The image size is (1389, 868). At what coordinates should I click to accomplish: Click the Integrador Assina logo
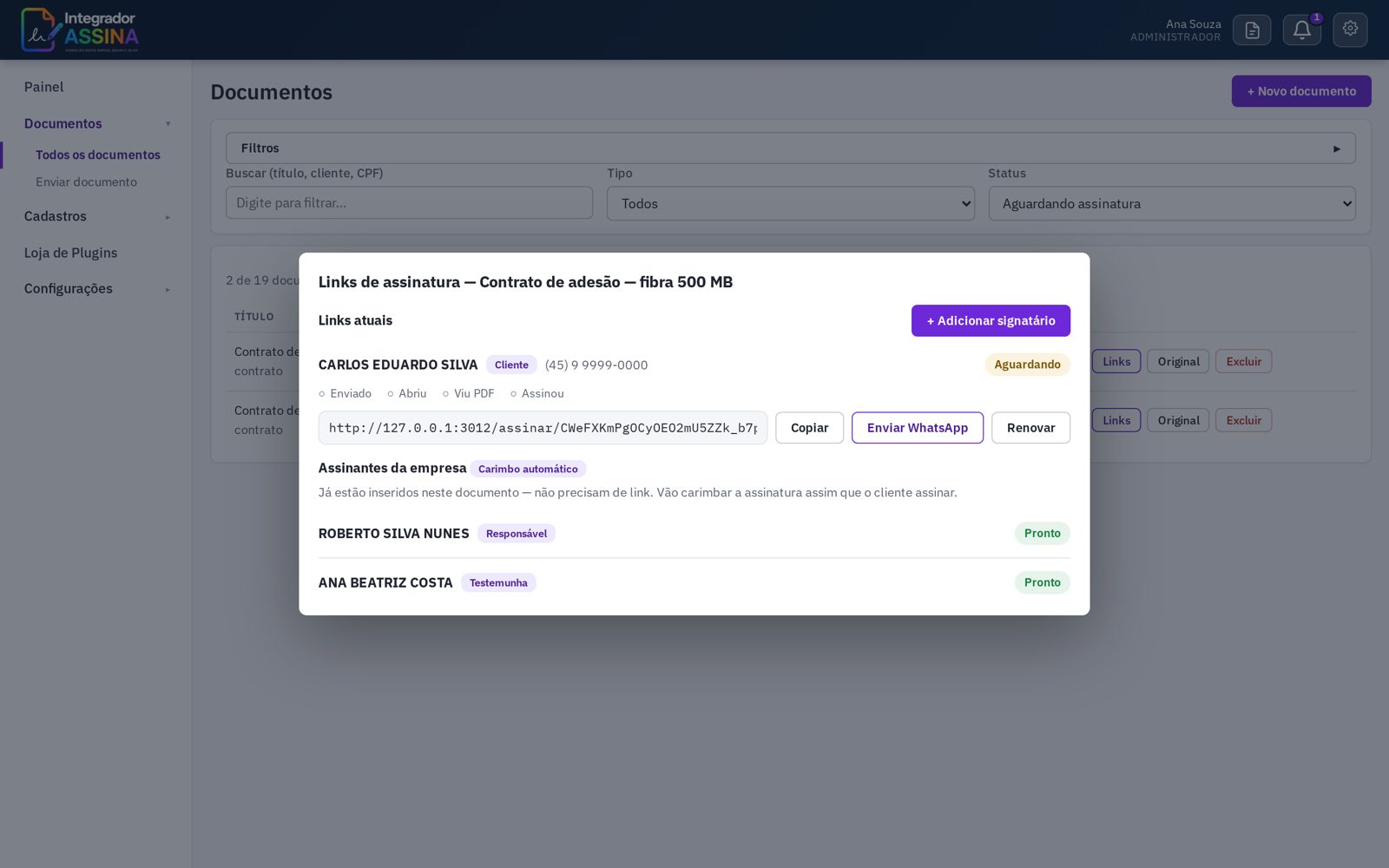(x=80, y=30)
